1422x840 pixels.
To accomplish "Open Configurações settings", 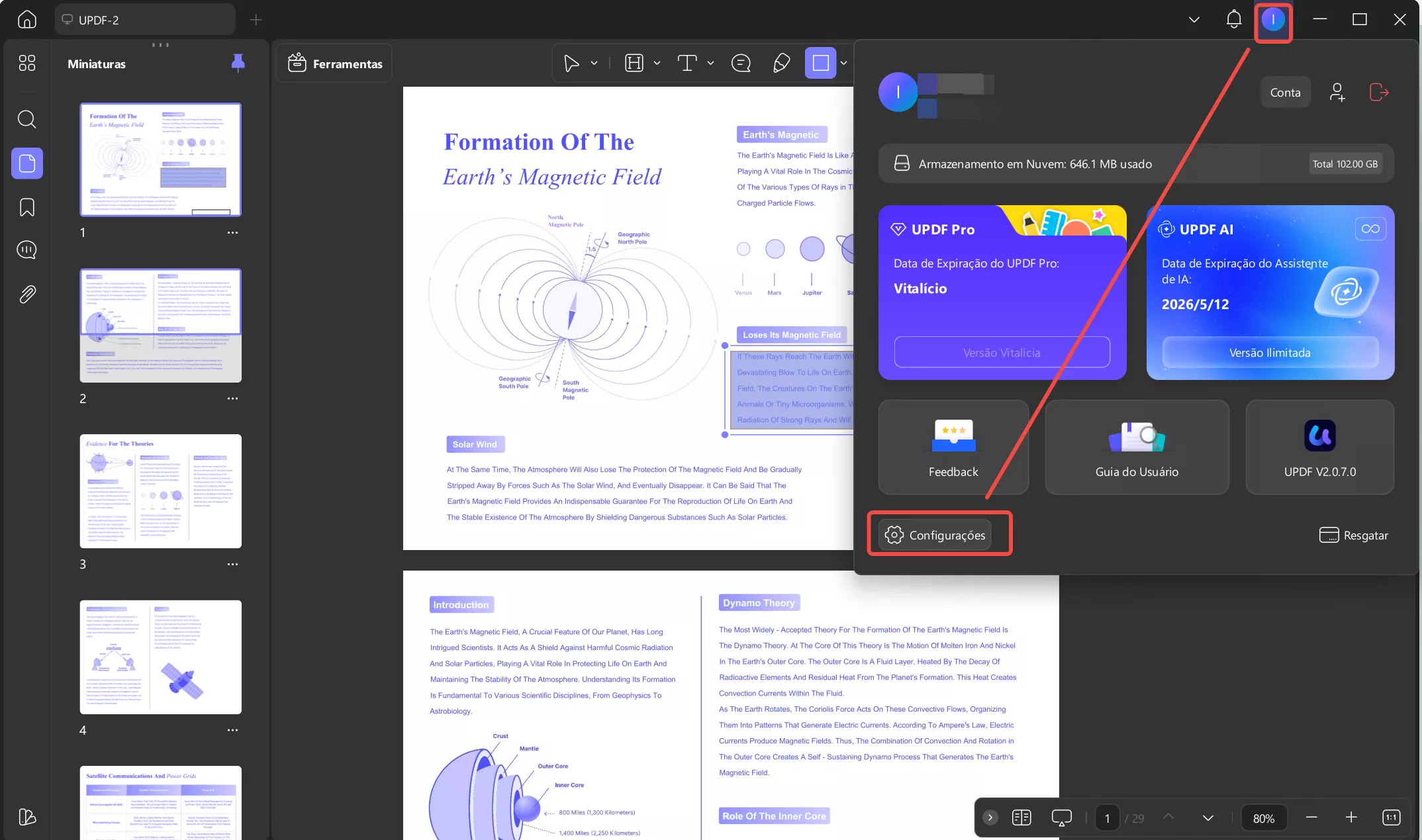I will pyautogui.click(x=935, y=535).
